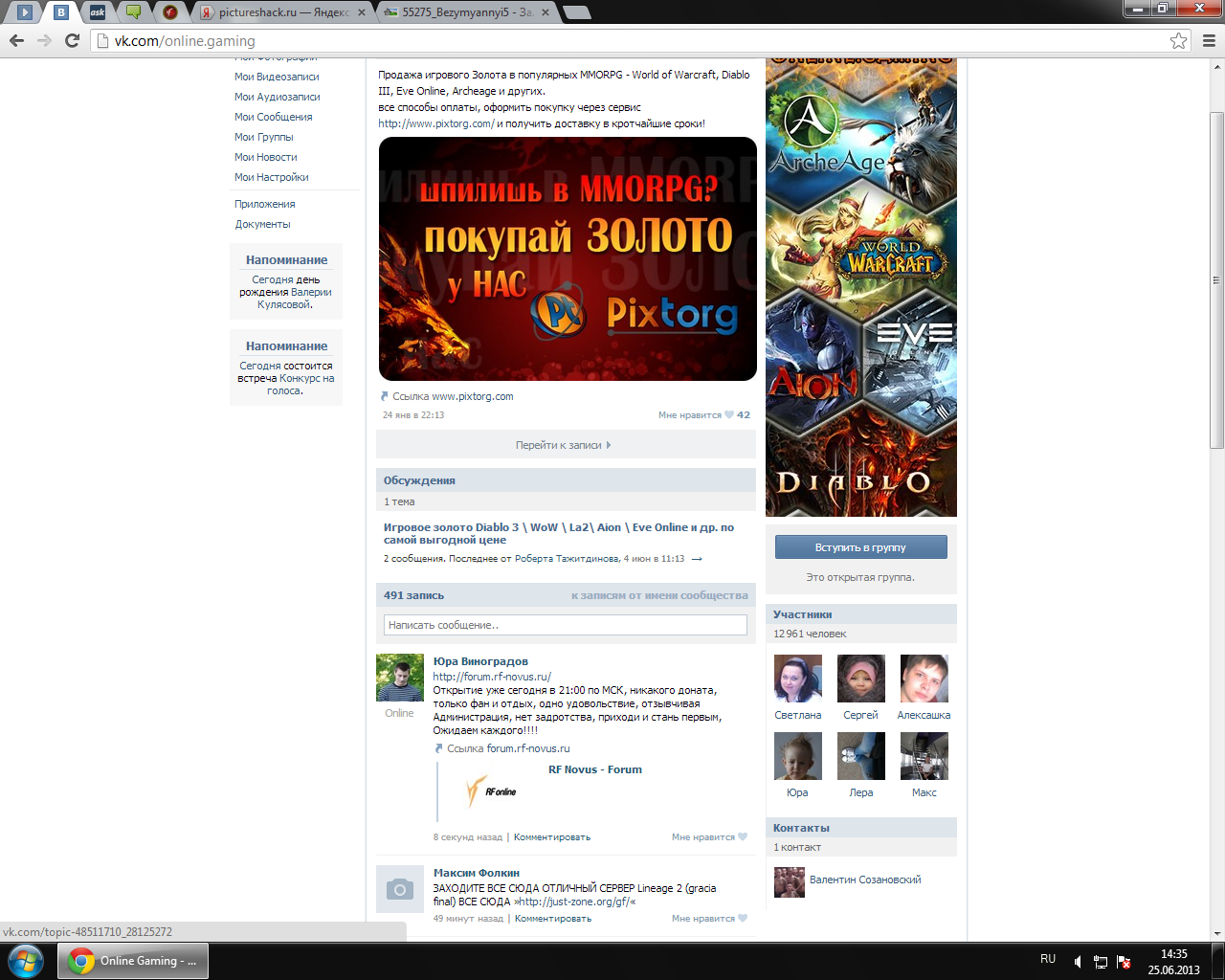Switch to the pinned ask tab
1225x980 pixels.
pos(98,12)
